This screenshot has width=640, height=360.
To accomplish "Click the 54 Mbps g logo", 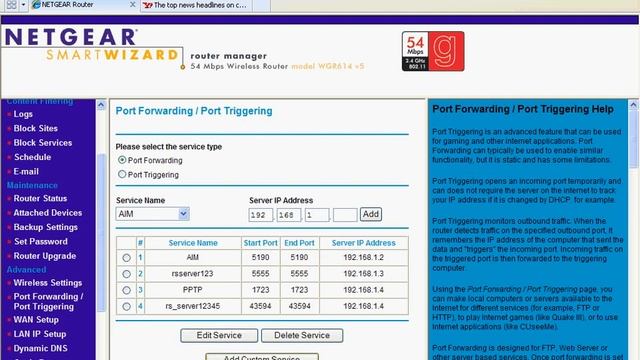I will [433, 51].
